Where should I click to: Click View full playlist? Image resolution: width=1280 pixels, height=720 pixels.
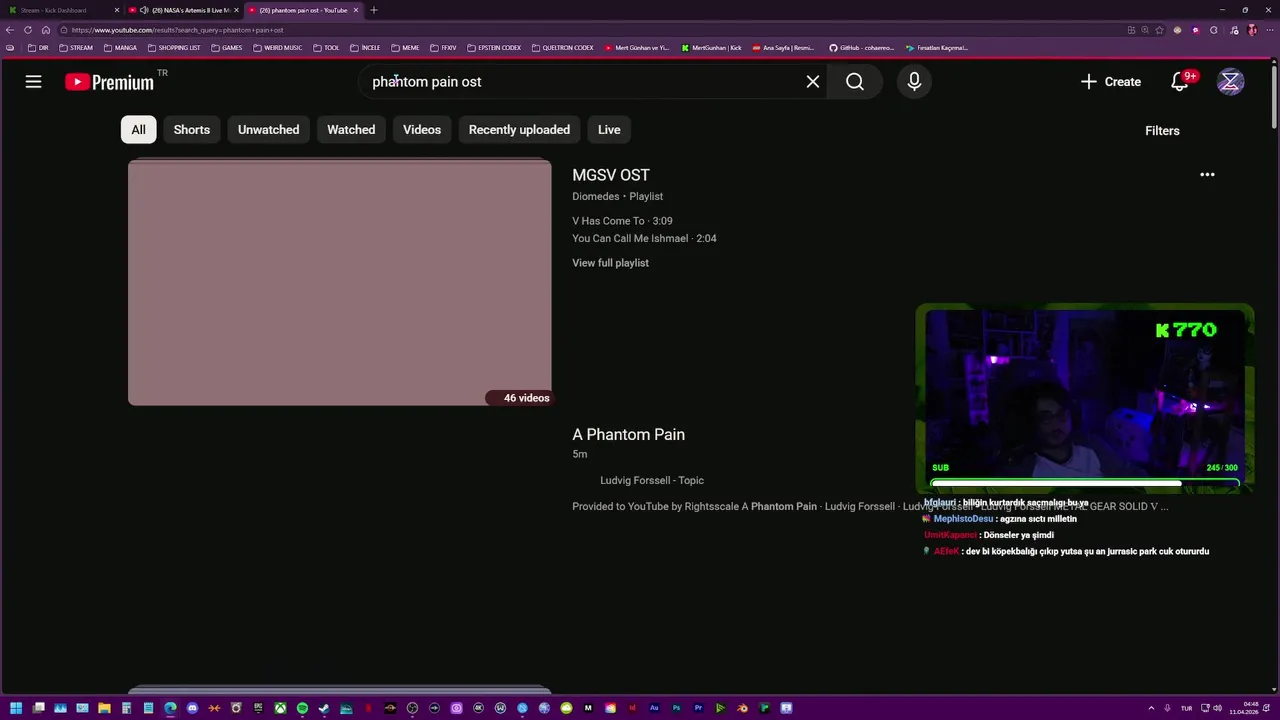[x=610, y=263]
